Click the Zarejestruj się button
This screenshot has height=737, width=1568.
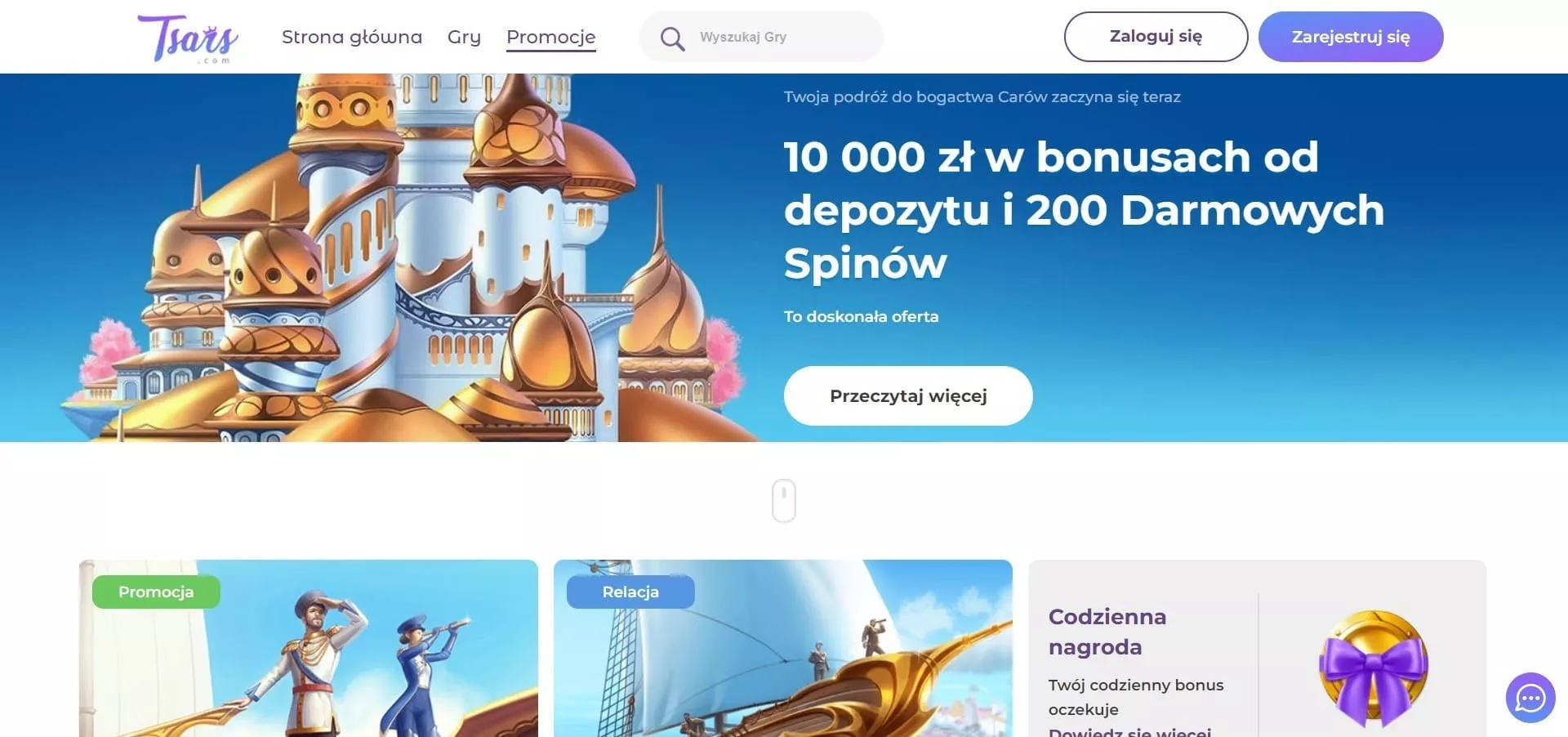point(1351,37)
